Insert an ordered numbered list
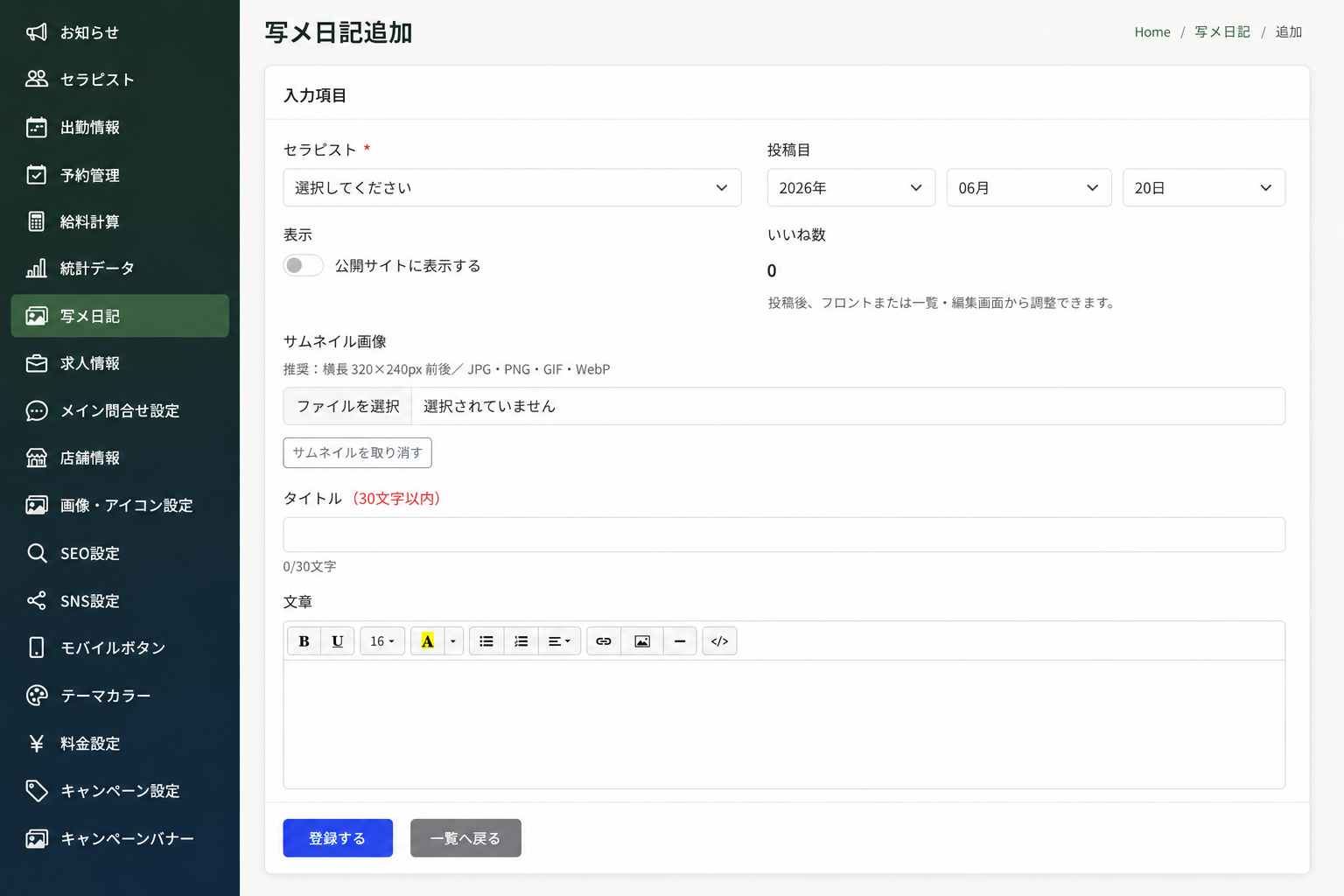The width and height of the screenshot is (1344, 896). point(521,641)
